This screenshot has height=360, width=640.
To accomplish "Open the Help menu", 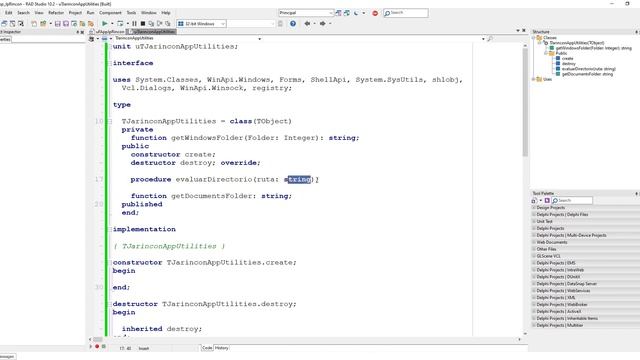I will click(166, 13).
